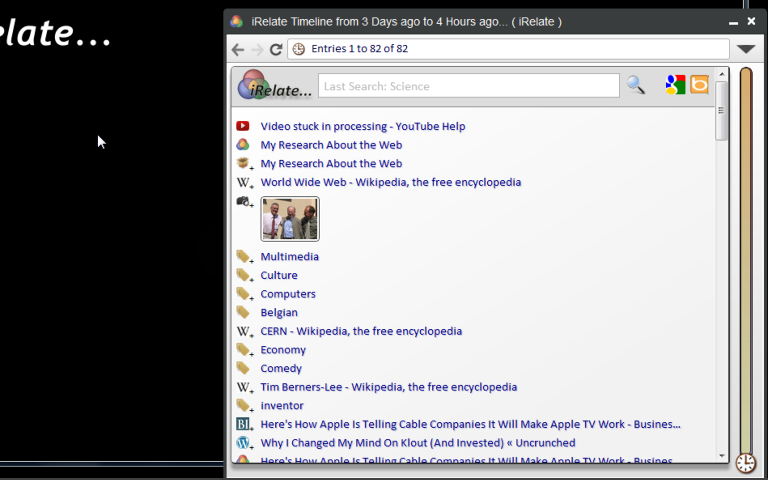Open Here's How Apple Is Telling Cable Companies
Screen dimensions: 768x480
(470, 424)
